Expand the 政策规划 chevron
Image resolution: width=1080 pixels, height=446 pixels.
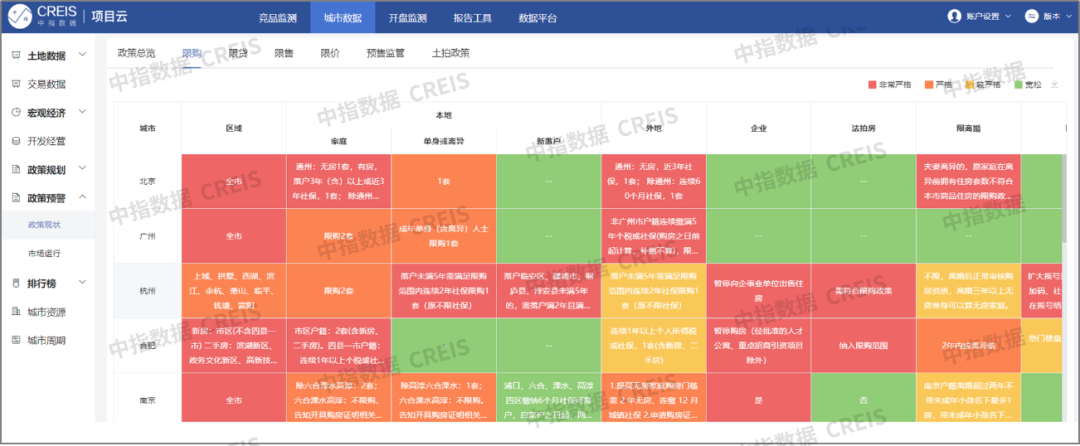[x=83, y=167]
